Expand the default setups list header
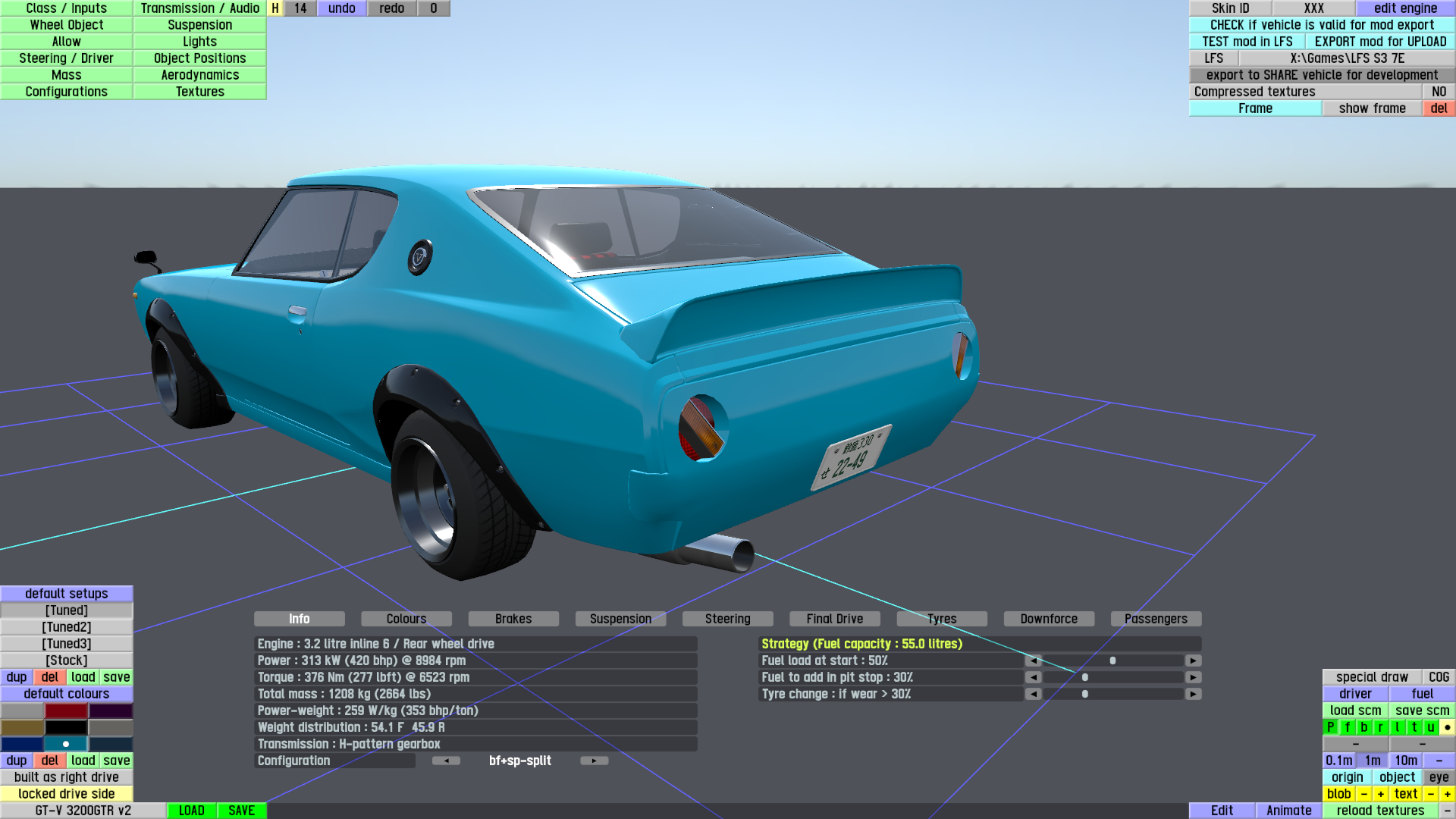The image size is (1456, 819). (67, 594)
